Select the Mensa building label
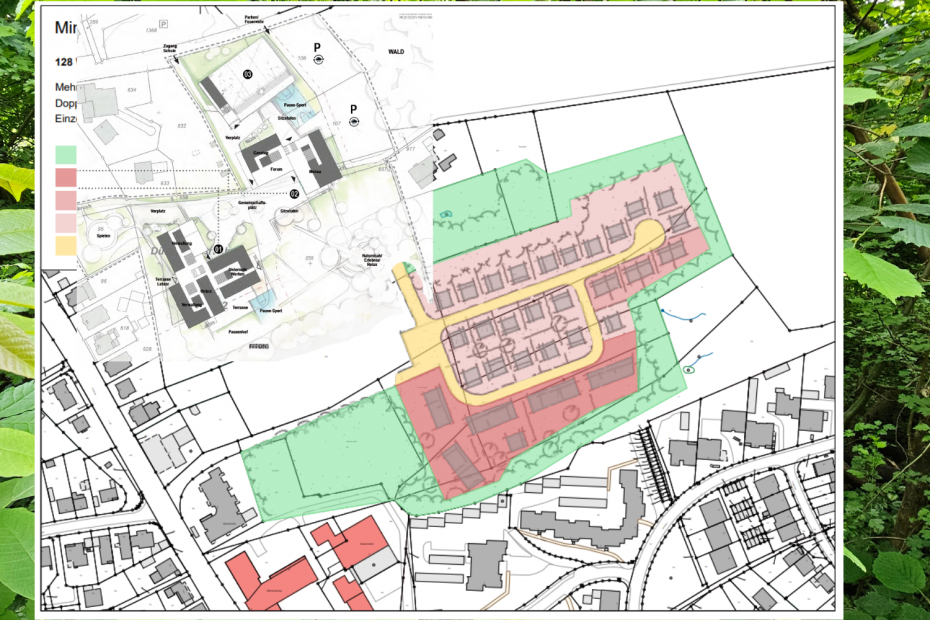 point(314,171)
